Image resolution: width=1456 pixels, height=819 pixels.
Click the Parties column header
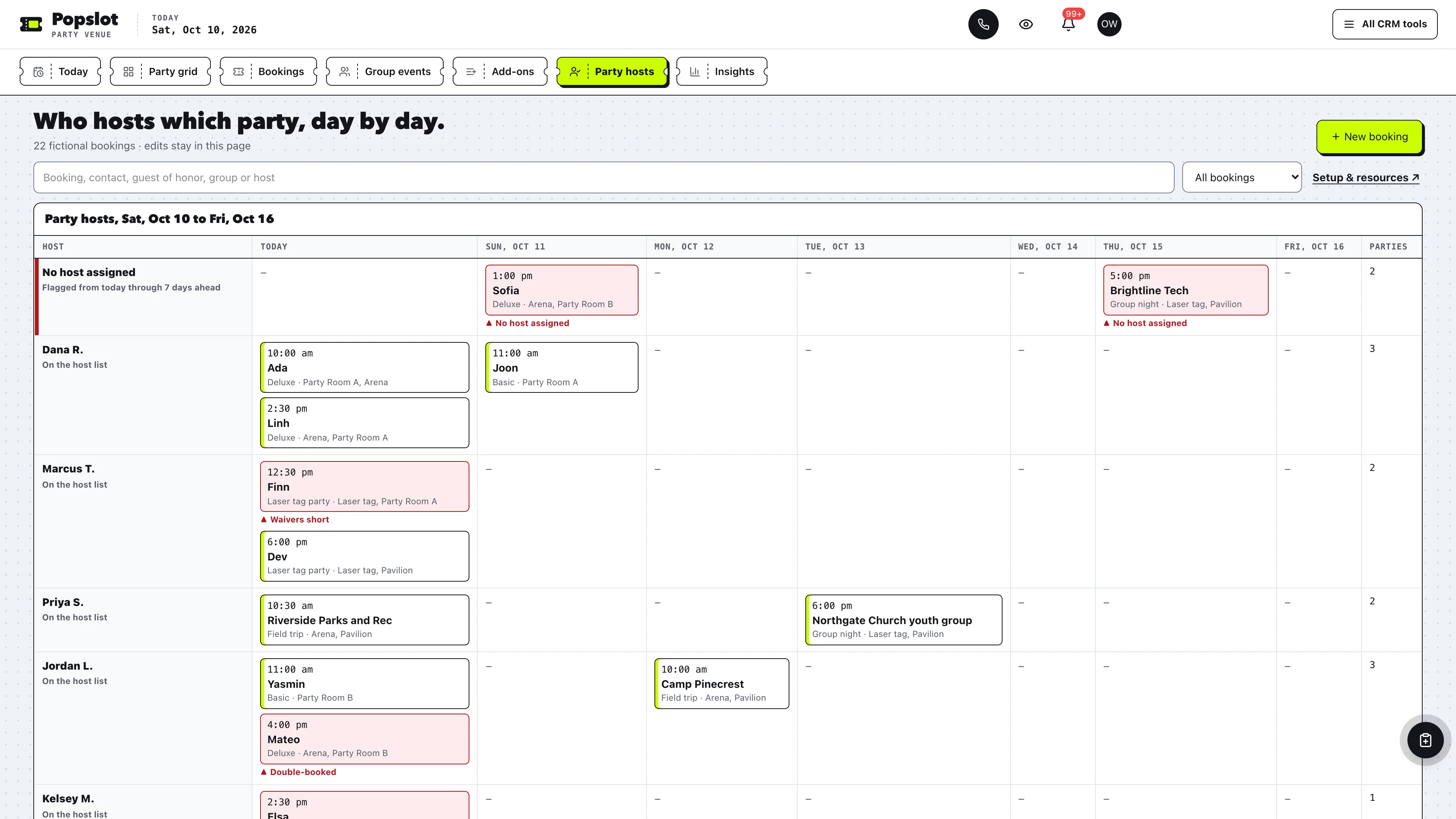pos(1388,247)
